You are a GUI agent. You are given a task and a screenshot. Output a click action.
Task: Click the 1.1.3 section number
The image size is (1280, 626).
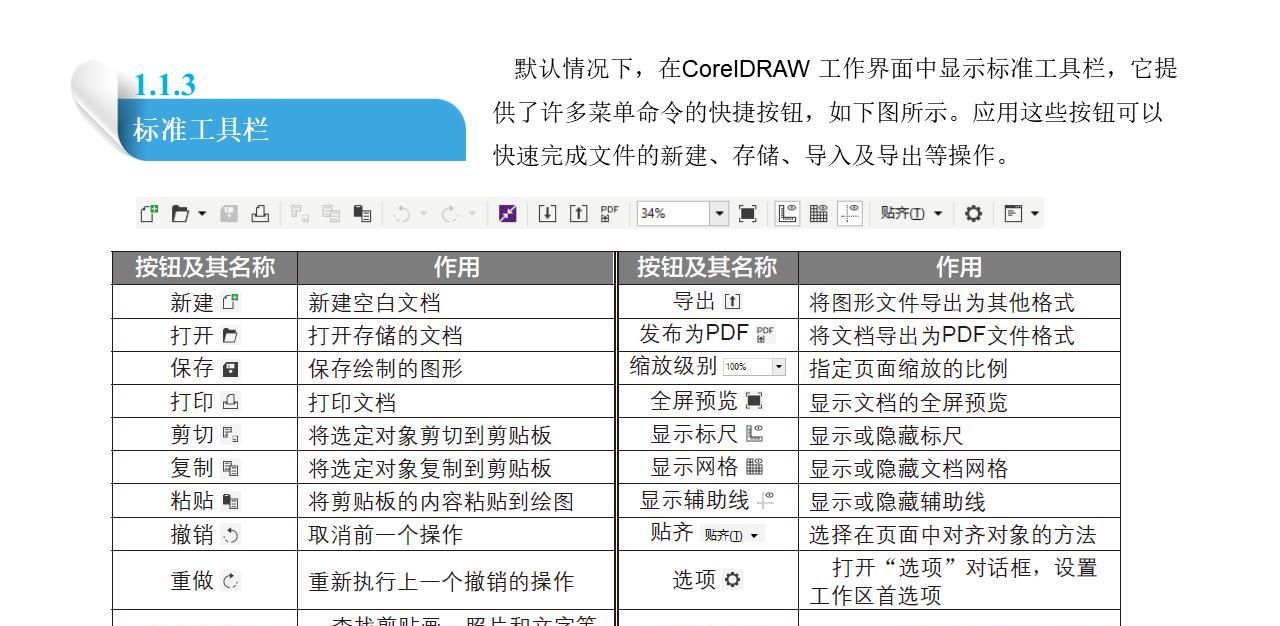point(165,86)
